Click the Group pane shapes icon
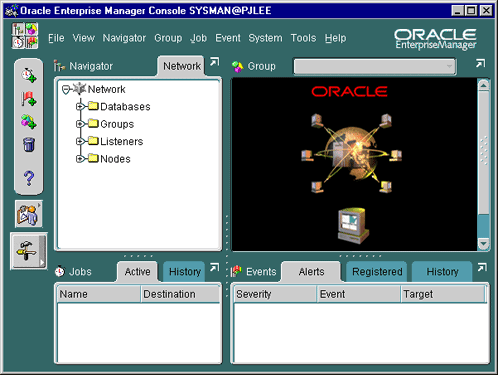 tap(238, 66)
